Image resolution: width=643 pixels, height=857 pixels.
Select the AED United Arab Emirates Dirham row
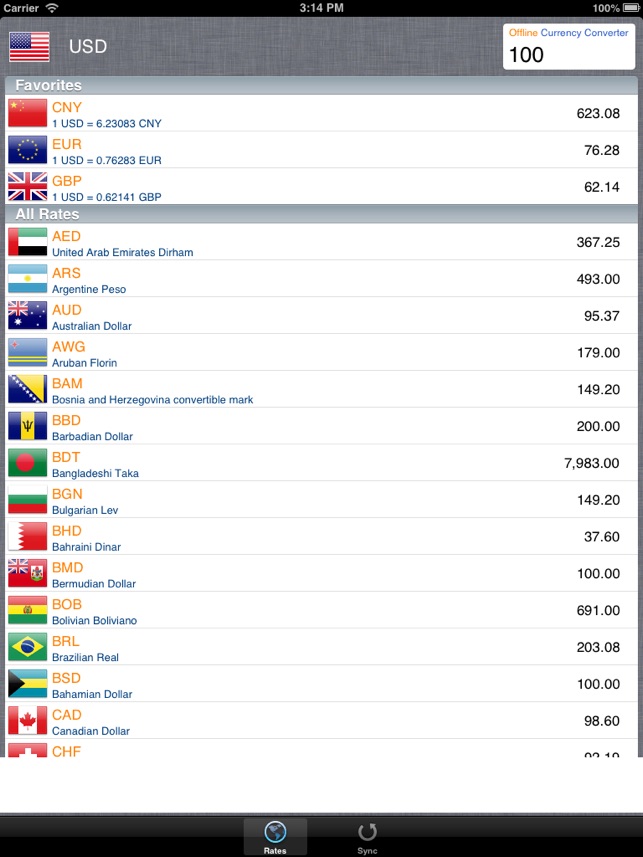point(321,243)
